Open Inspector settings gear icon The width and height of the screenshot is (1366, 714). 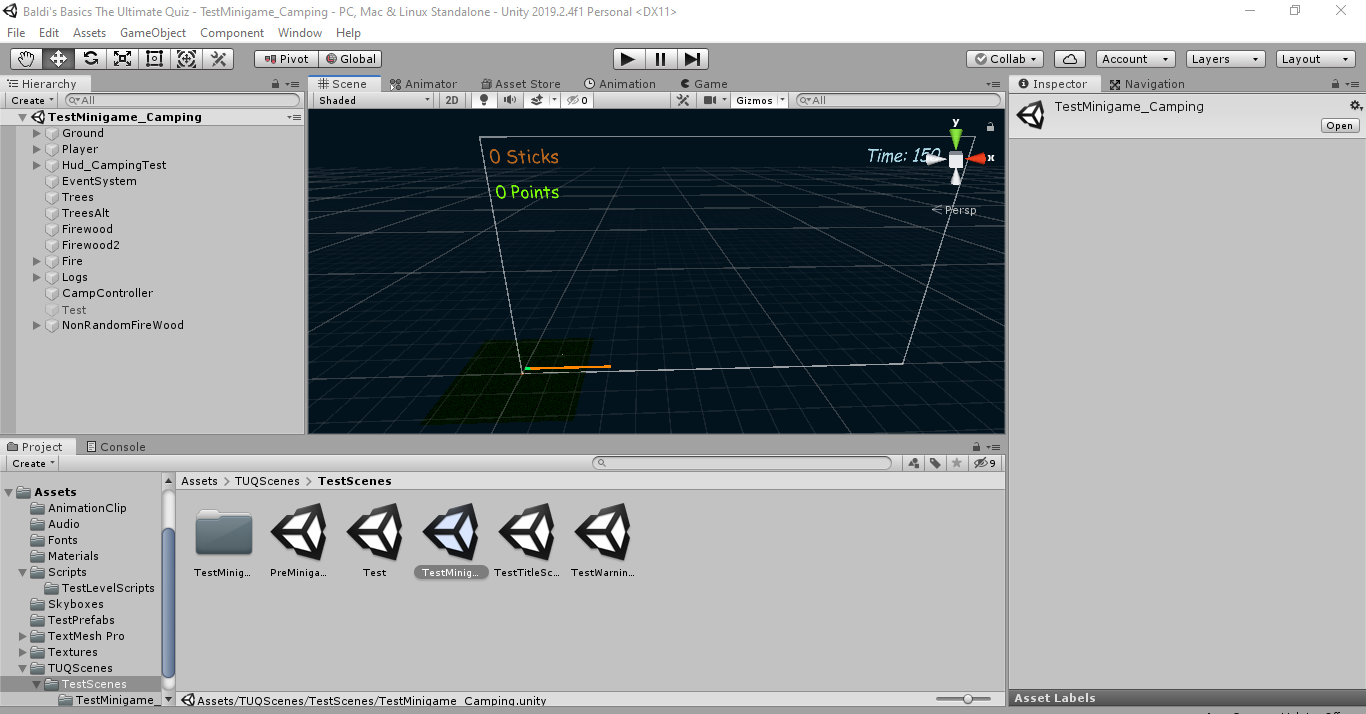tap(1356, 105)
